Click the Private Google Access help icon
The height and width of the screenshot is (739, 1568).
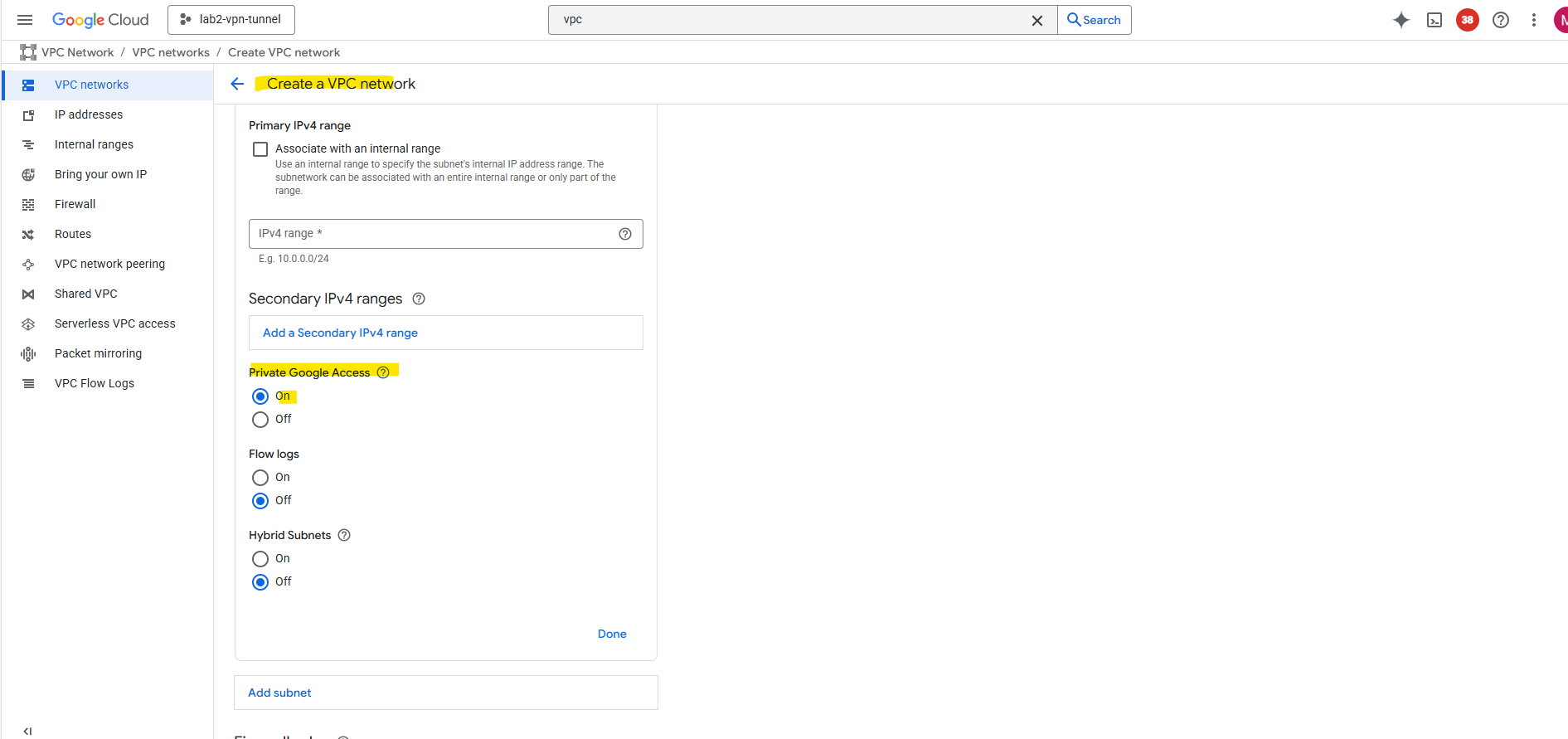[x=383, y=372]
